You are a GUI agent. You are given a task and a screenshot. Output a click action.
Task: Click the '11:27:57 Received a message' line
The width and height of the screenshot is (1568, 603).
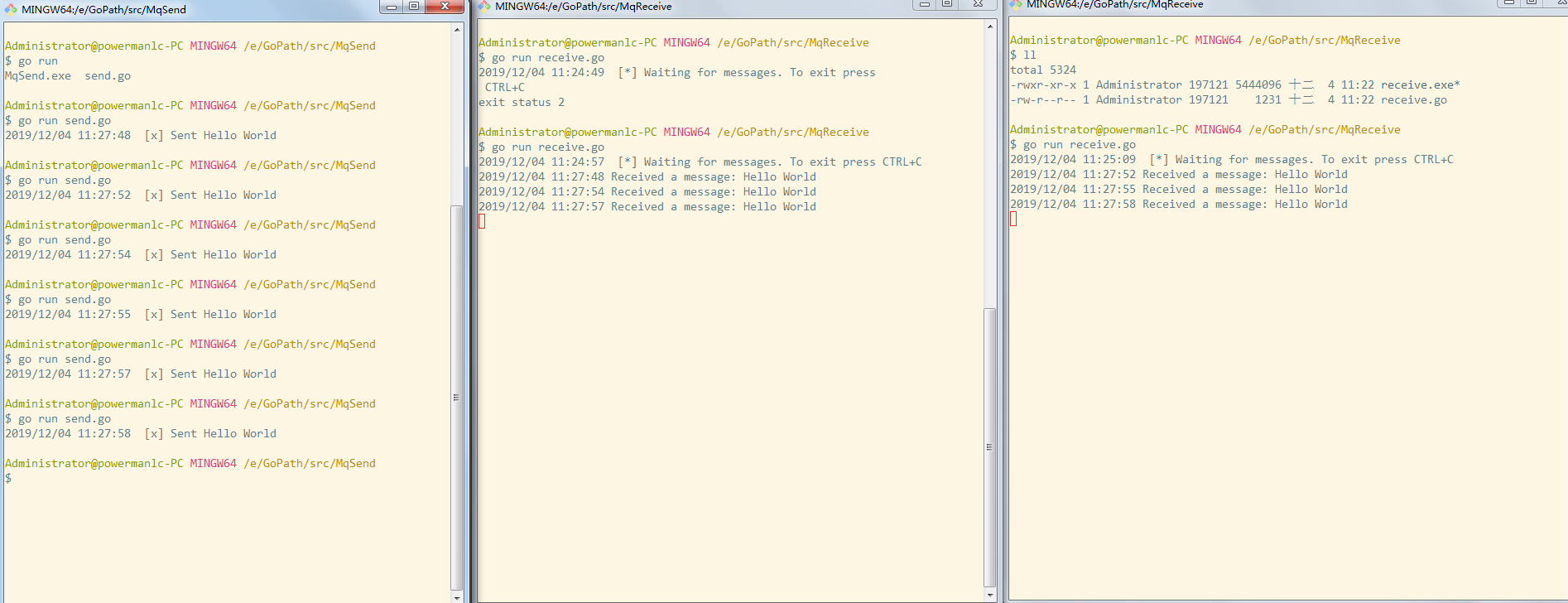click(647, 206)
